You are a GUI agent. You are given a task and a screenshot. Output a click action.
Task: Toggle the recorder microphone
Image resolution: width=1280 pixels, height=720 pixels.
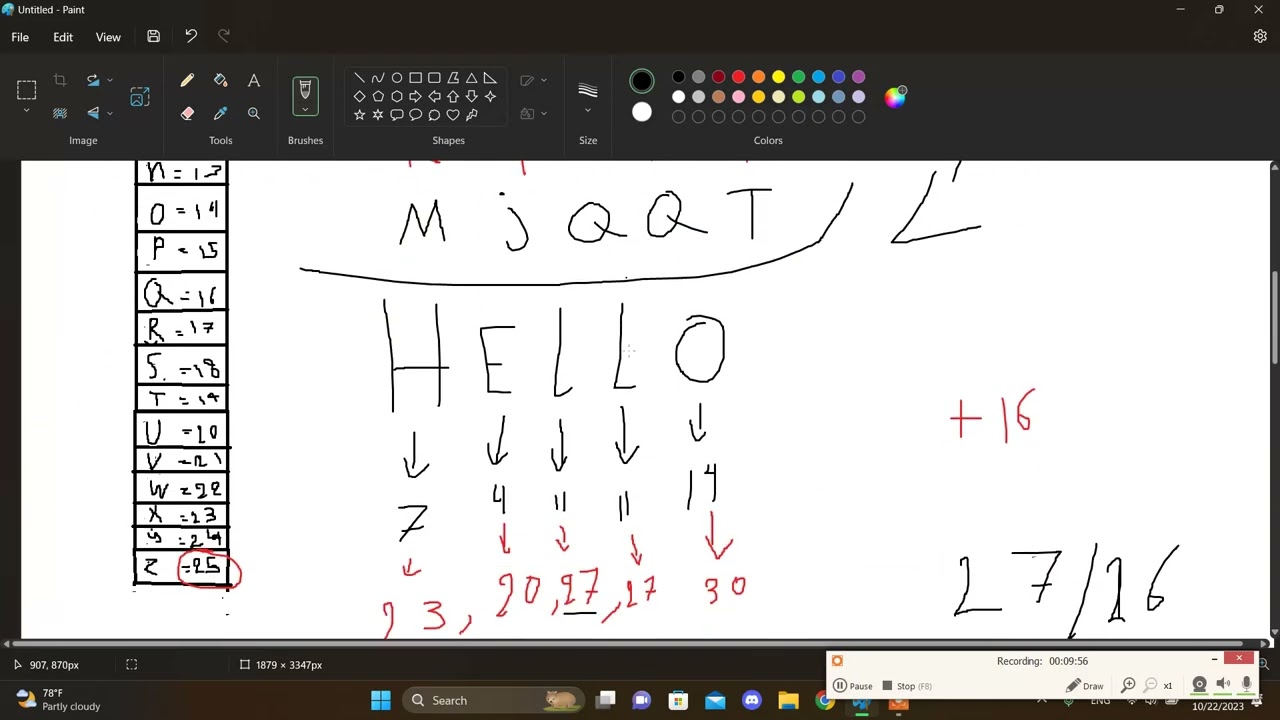point(1246,685)
